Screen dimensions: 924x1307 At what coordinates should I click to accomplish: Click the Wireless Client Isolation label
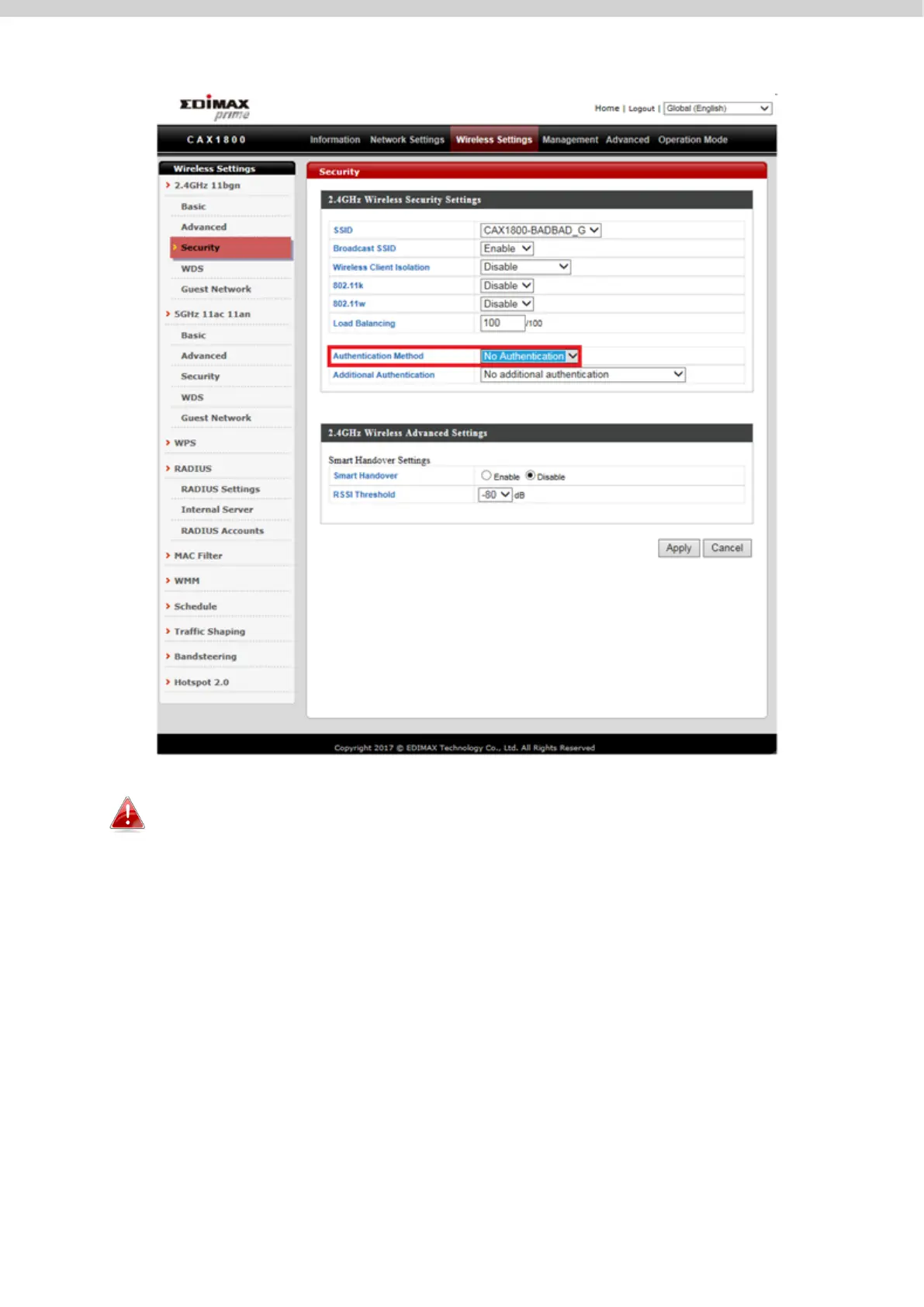tap(381, 267)
